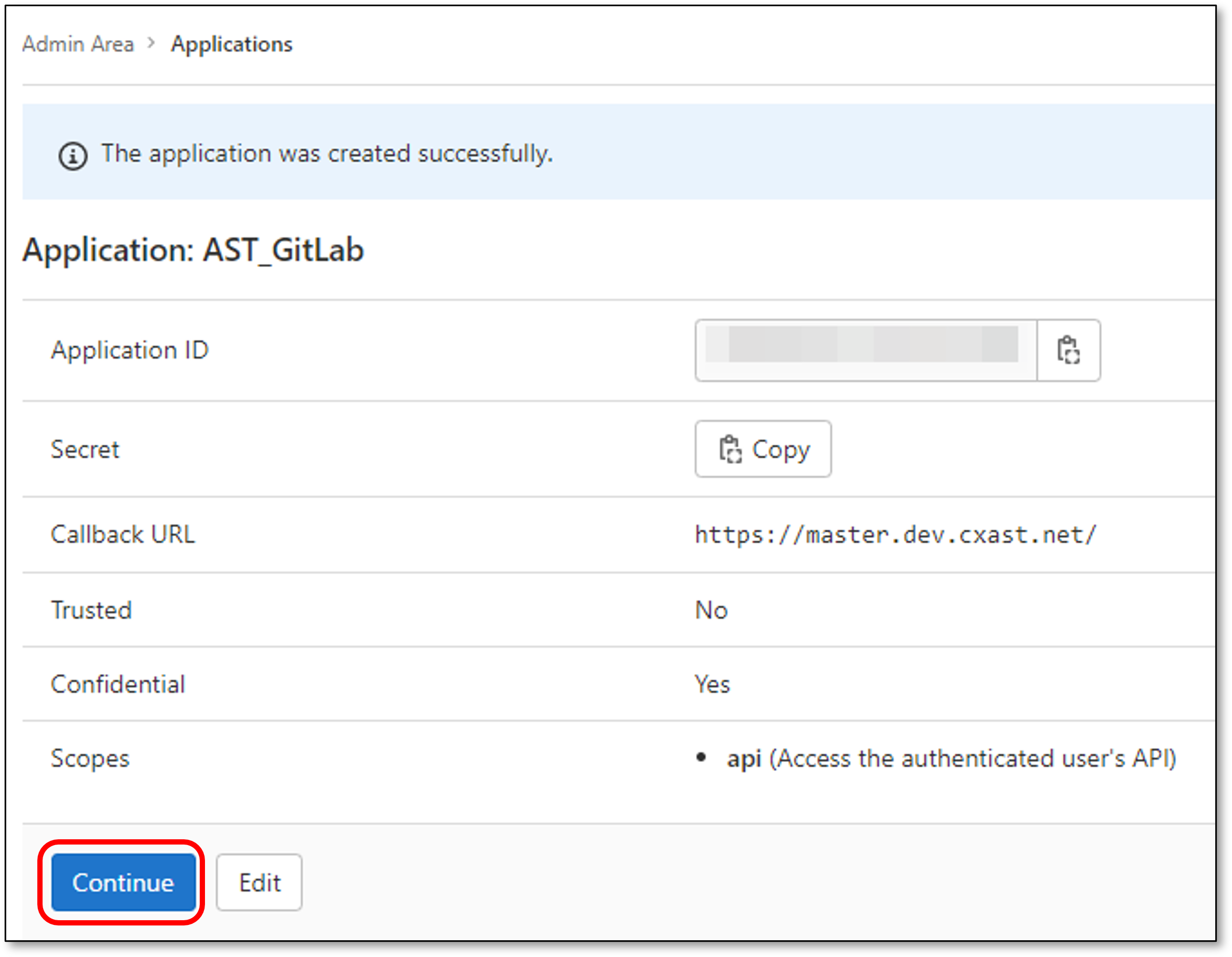
Task: Click the Scopes row label
Action: pyautogui.click(x=90, y=758)
